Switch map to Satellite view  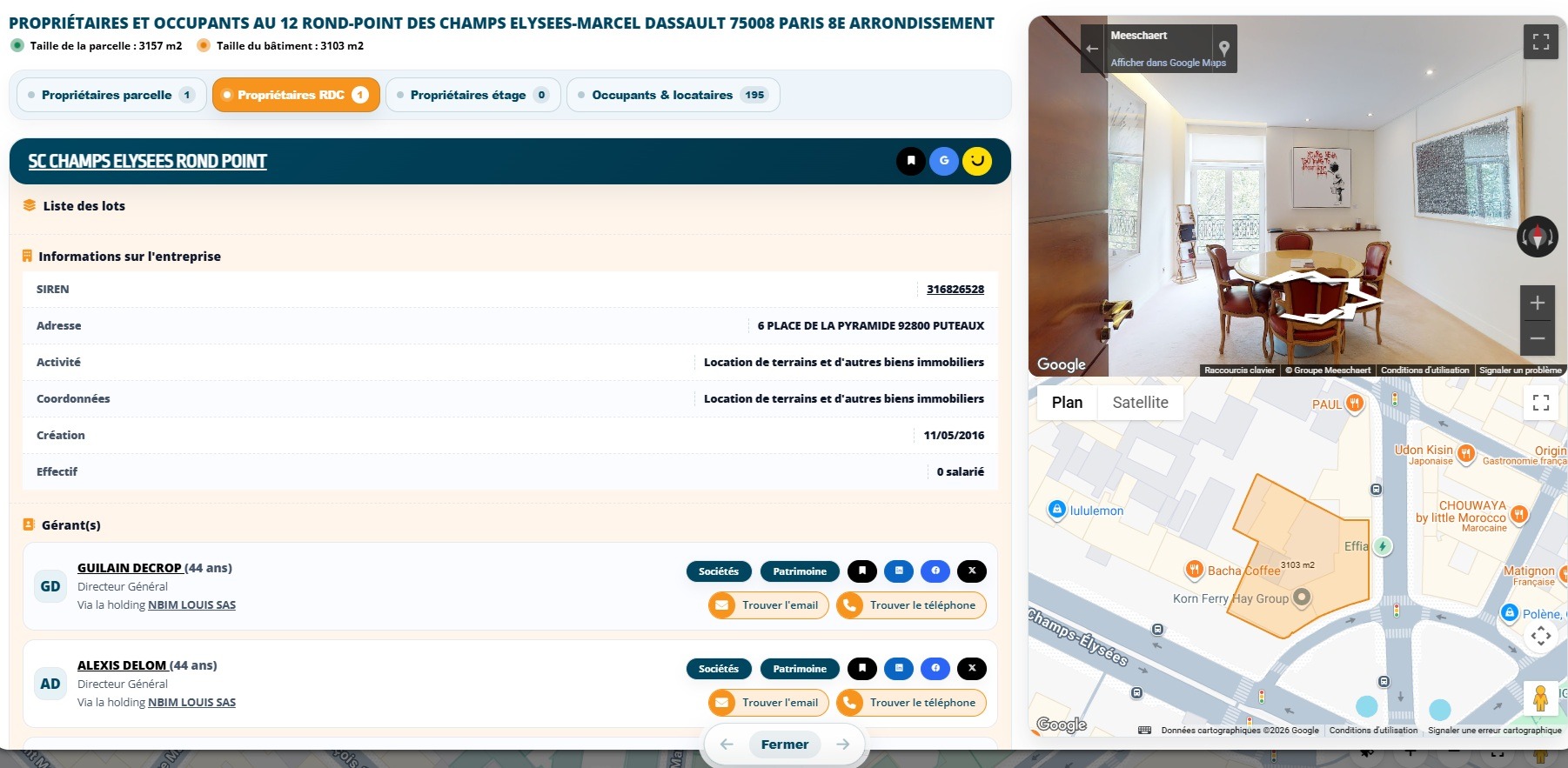click(x=1140, y=403)
